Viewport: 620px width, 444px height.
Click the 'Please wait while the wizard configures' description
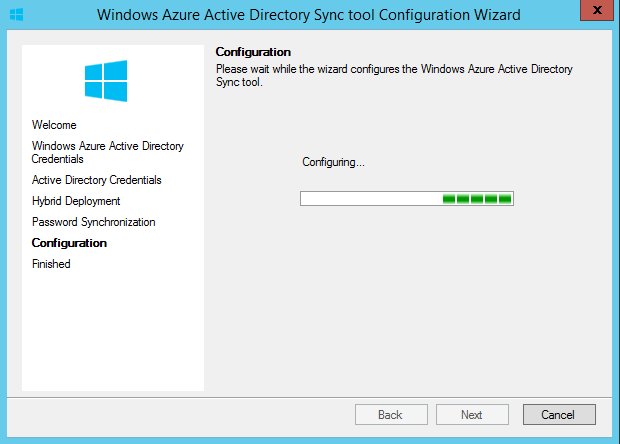click(x=394, y=75)
